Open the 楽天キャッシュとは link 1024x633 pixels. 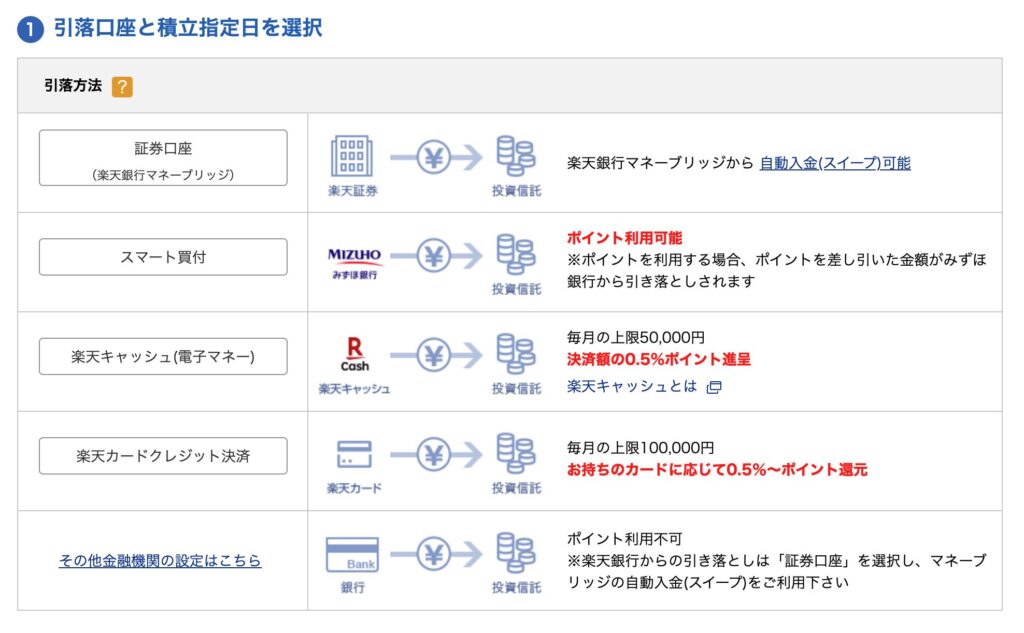point(631,386)
